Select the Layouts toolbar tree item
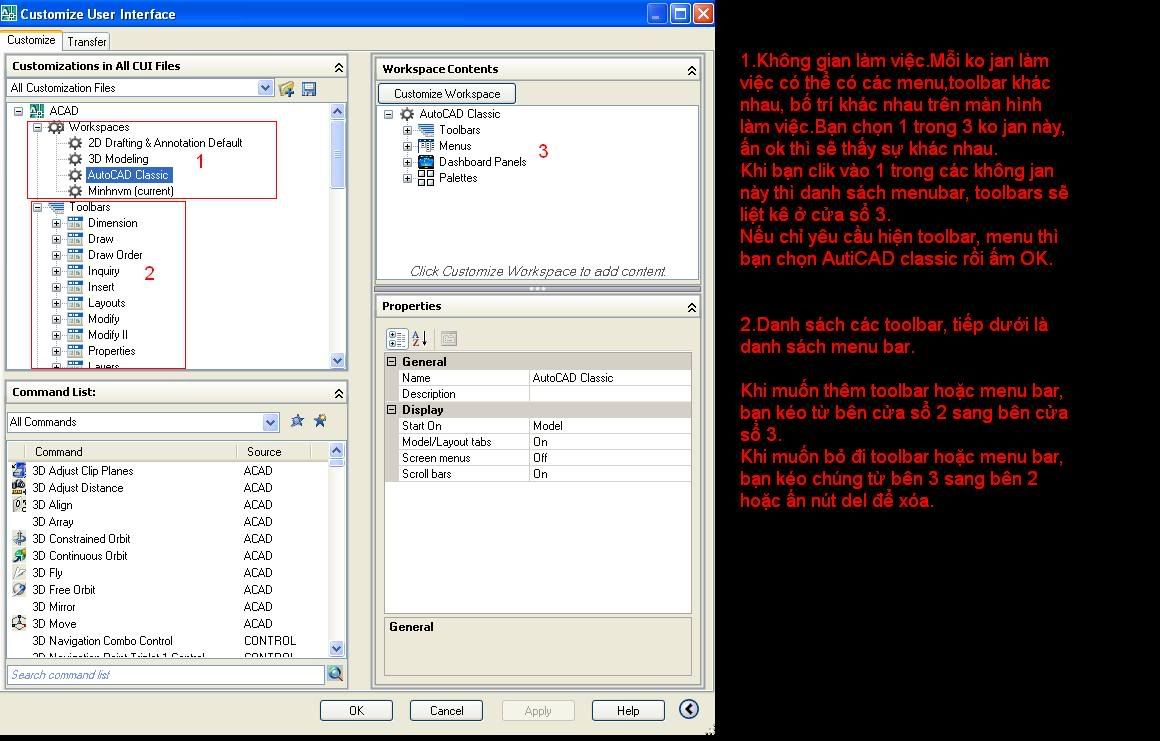This screenshot has width=1160, height=741. click(x=107, y=303)
